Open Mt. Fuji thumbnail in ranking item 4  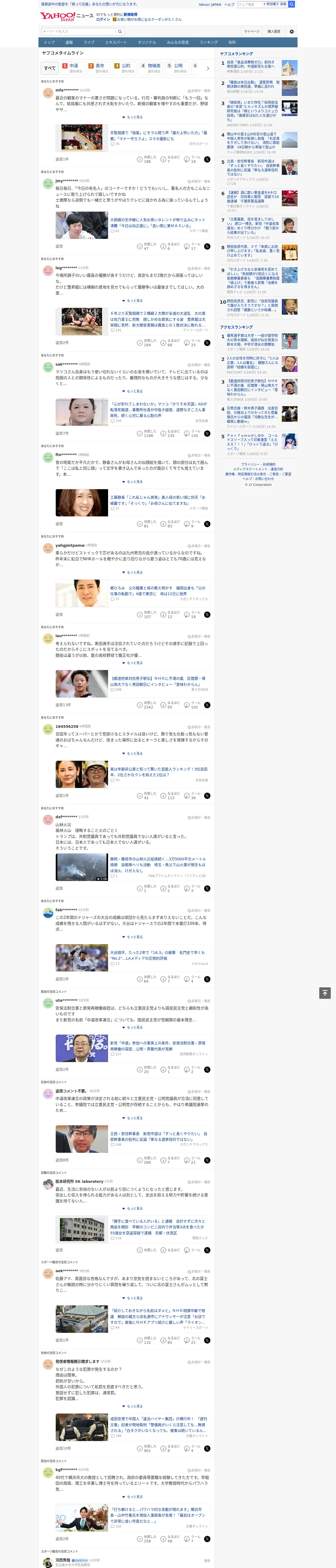point(290,141)
